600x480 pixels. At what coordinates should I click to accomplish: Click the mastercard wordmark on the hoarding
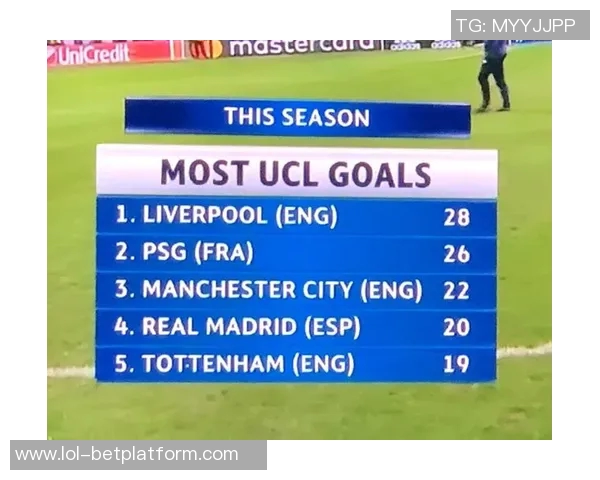(302, 47)
